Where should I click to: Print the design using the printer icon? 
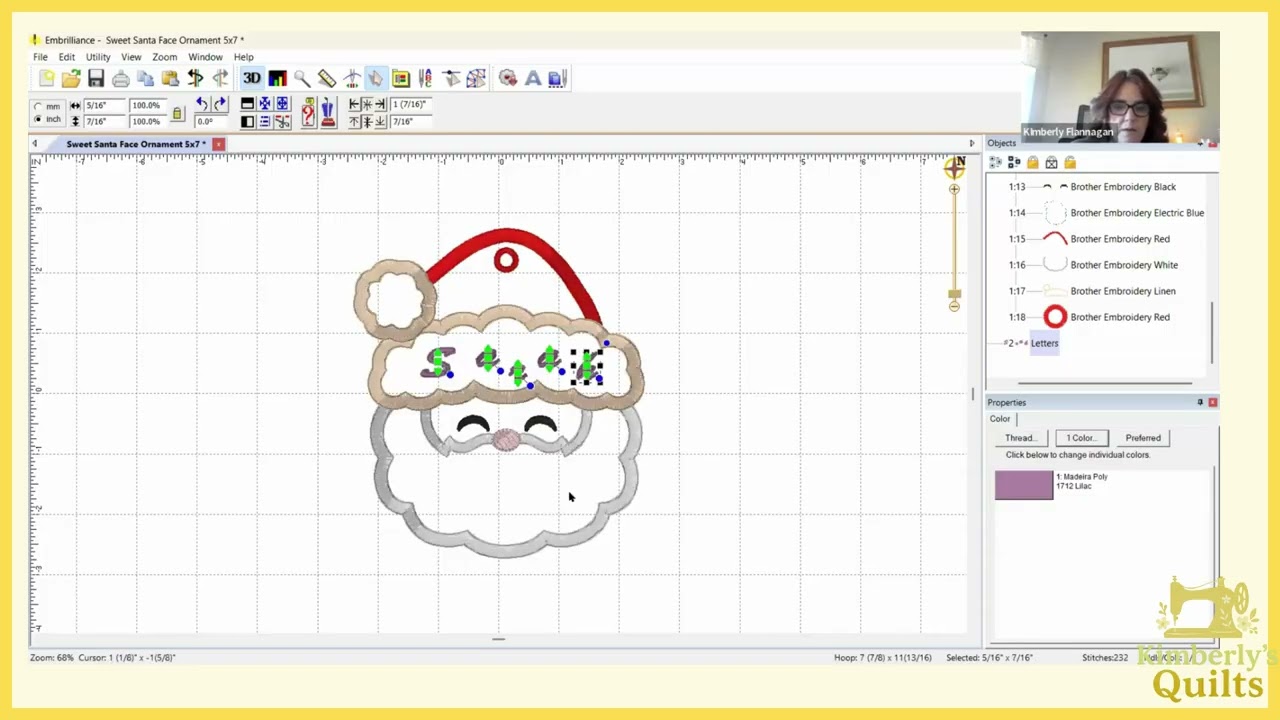120,78
